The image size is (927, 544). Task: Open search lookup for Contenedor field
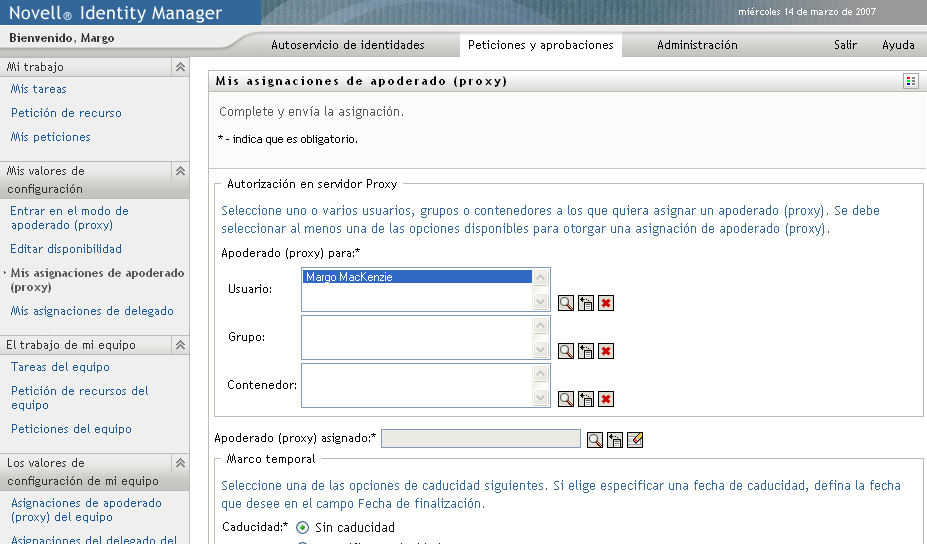[566, 399]
